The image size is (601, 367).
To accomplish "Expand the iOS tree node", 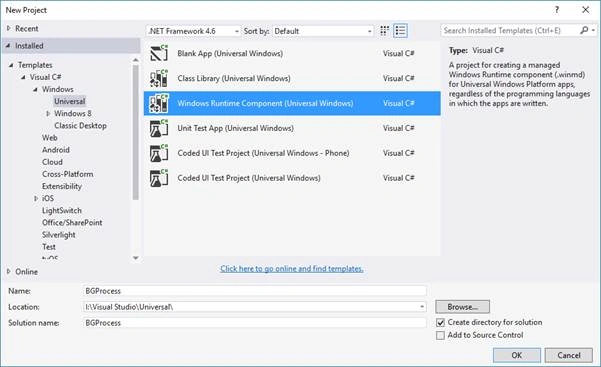I will [x=36, y=198].
